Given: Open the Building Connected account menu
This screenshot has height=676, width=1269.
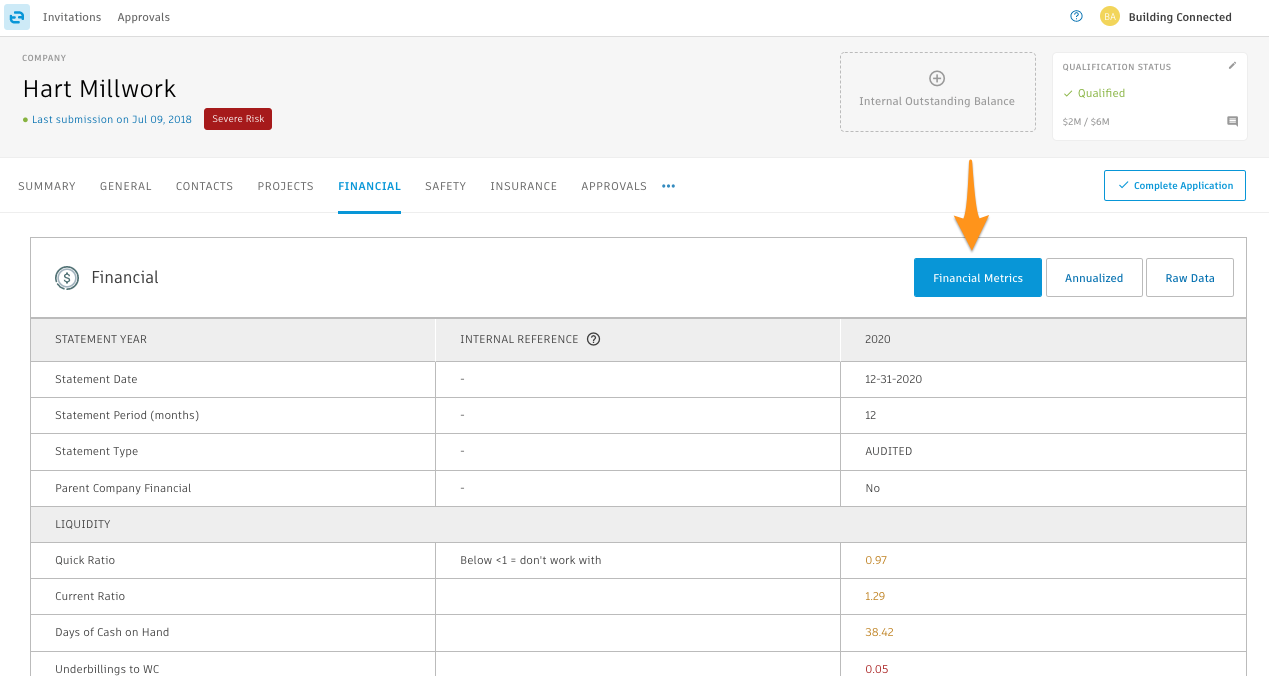Looking at the screenshot, I should pos(1179,17).
